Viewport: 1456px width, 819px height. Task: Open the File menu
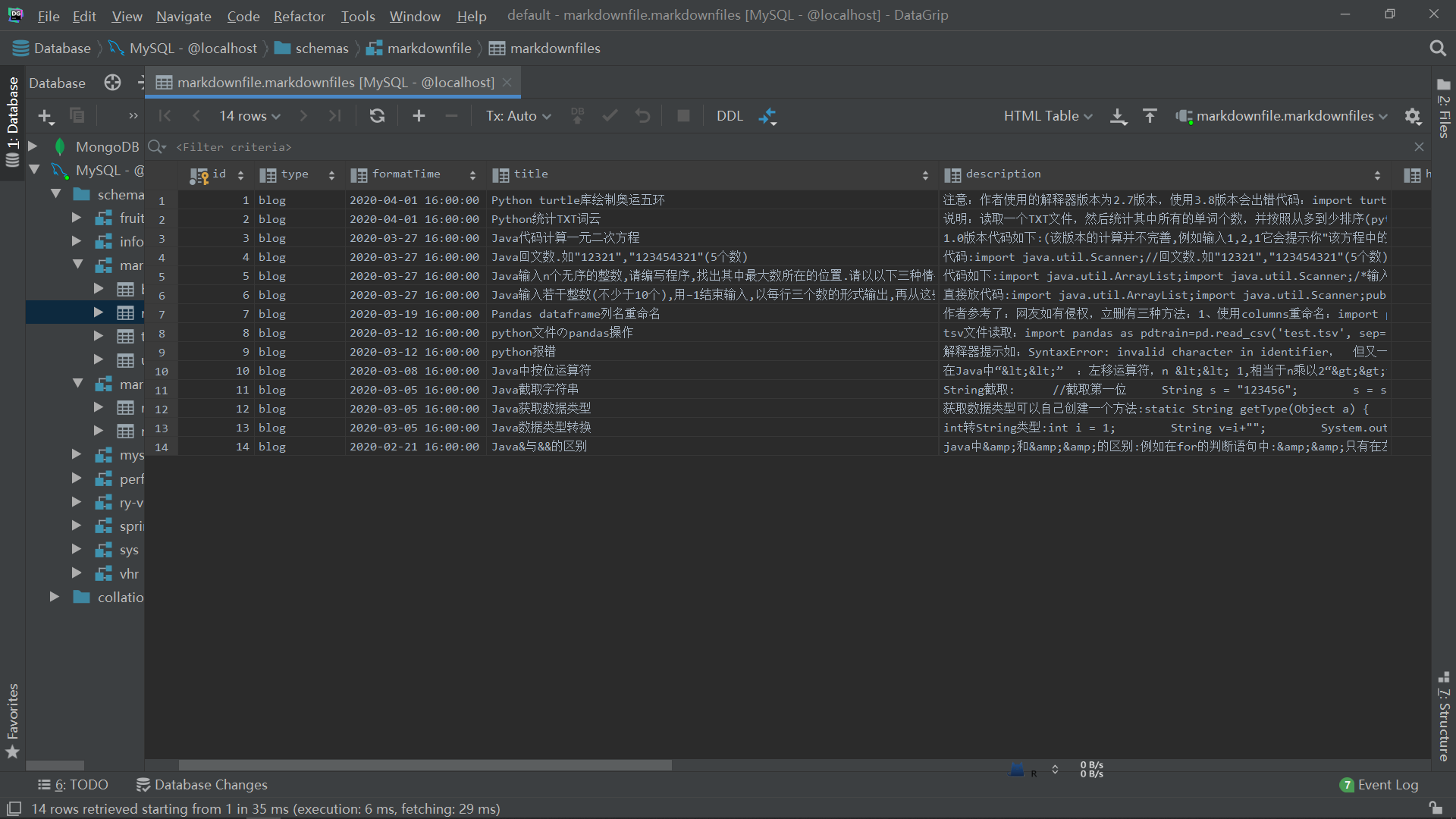point(48,16)
